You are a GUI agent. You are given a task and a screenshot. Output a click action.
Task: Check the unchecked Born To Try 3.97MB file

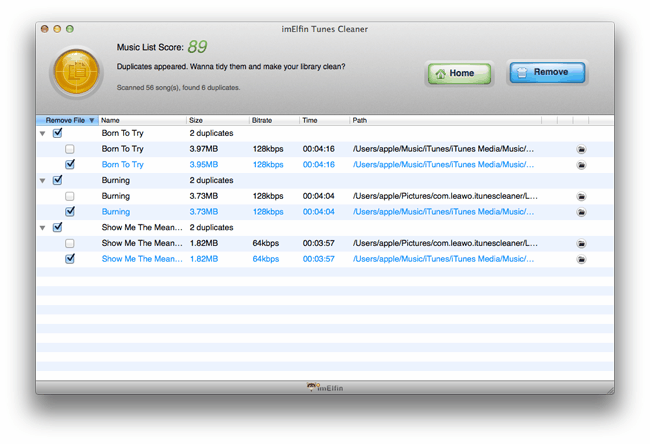(70, 149)
